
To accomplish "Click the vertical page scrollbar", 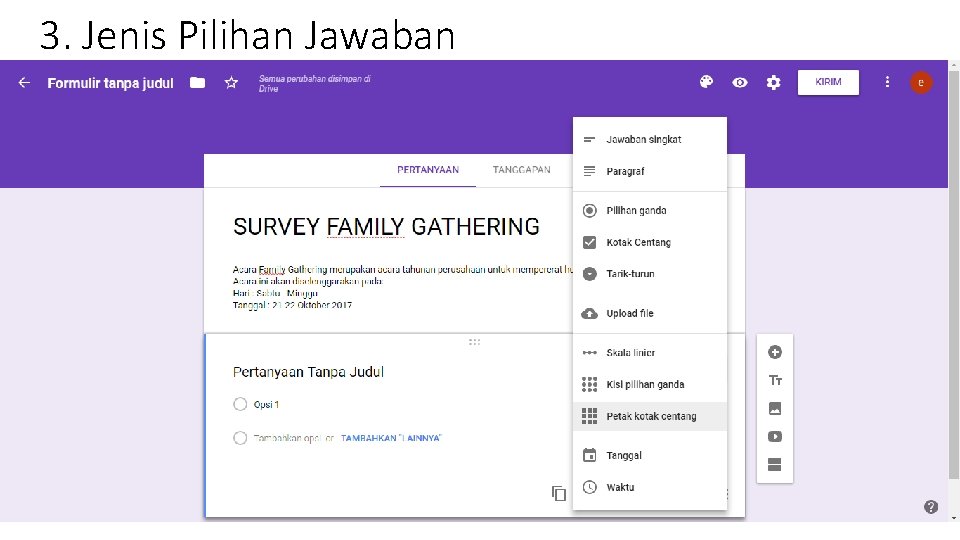I will click(x=954, y=274).
